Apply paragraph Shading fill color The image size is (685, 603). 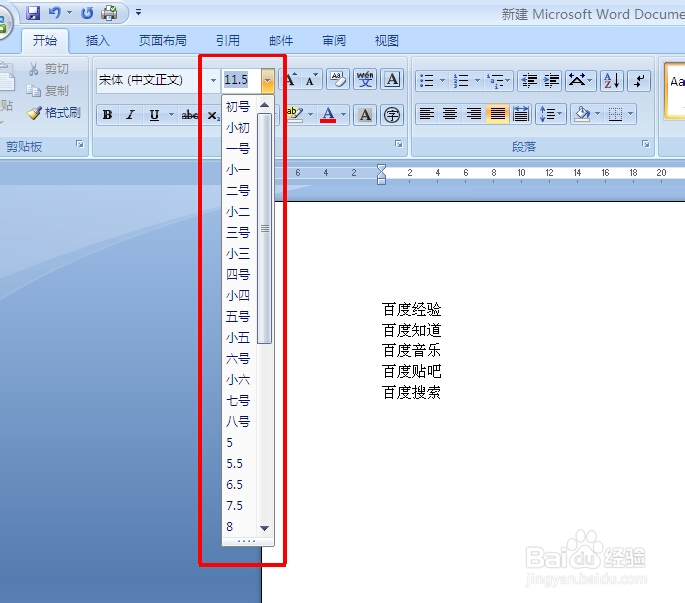pos(582,114)
